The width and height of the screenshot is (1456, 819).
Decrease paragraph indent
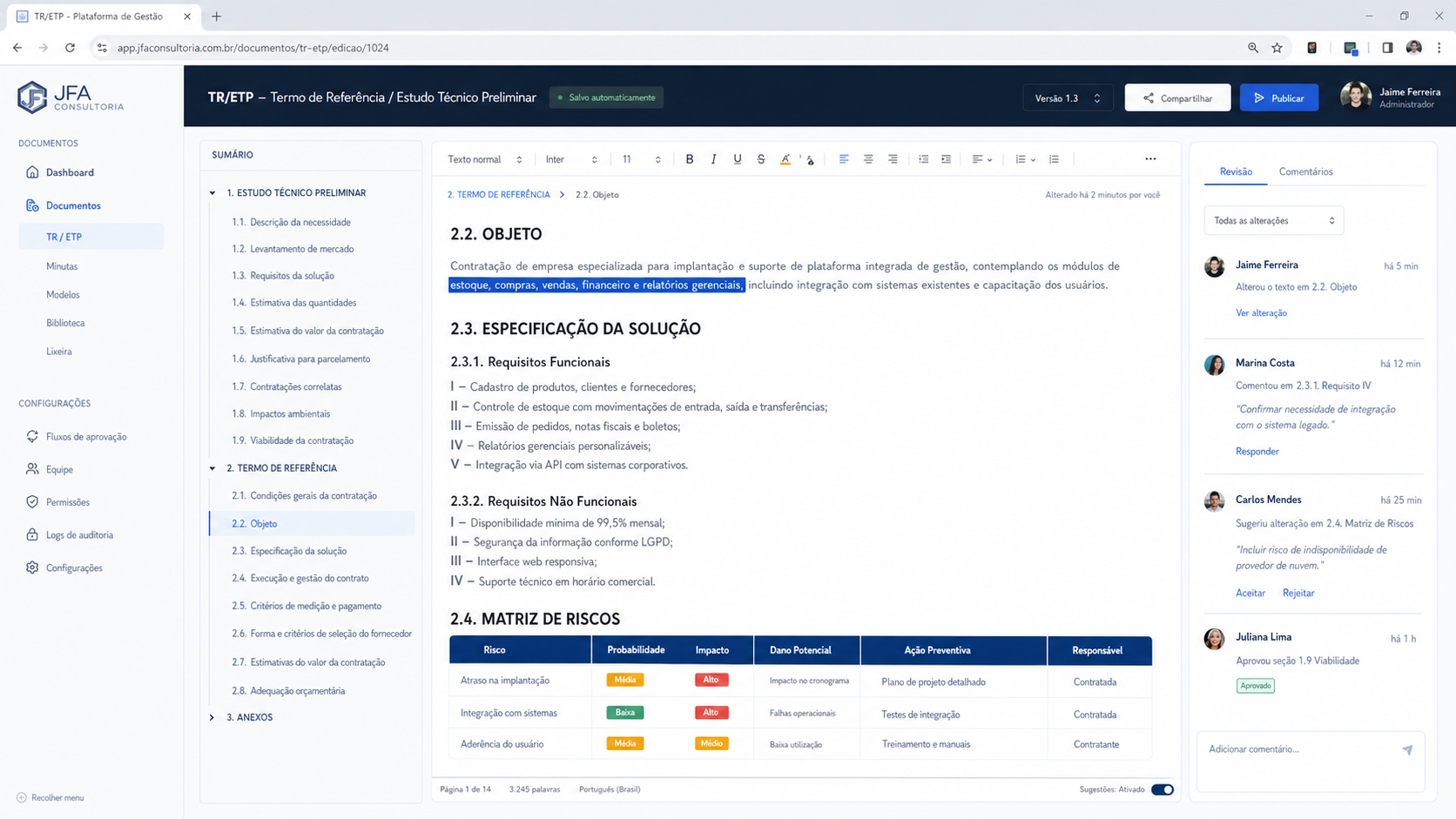(923, 159)
